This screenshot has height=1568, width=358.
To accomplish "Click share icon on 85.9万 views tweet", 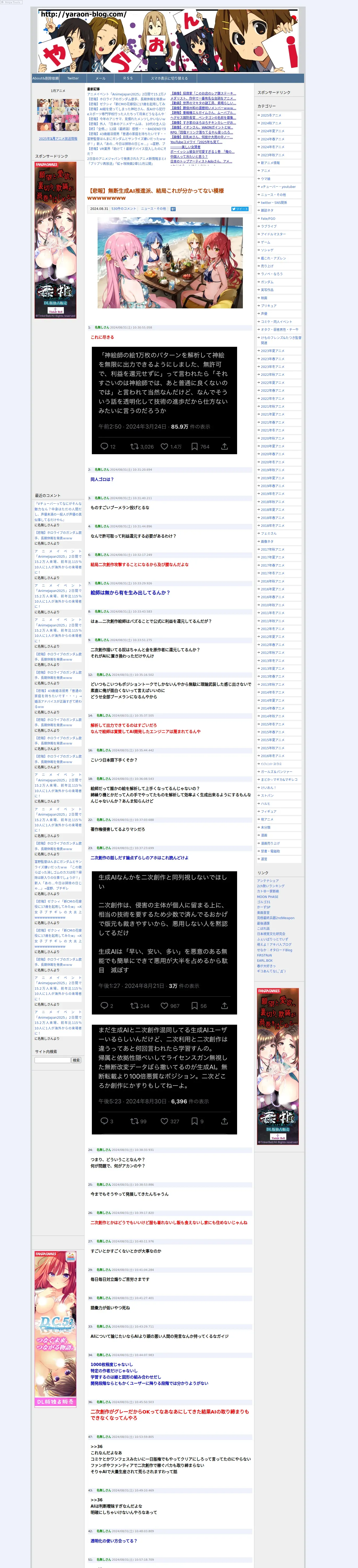I will point(225,447).
